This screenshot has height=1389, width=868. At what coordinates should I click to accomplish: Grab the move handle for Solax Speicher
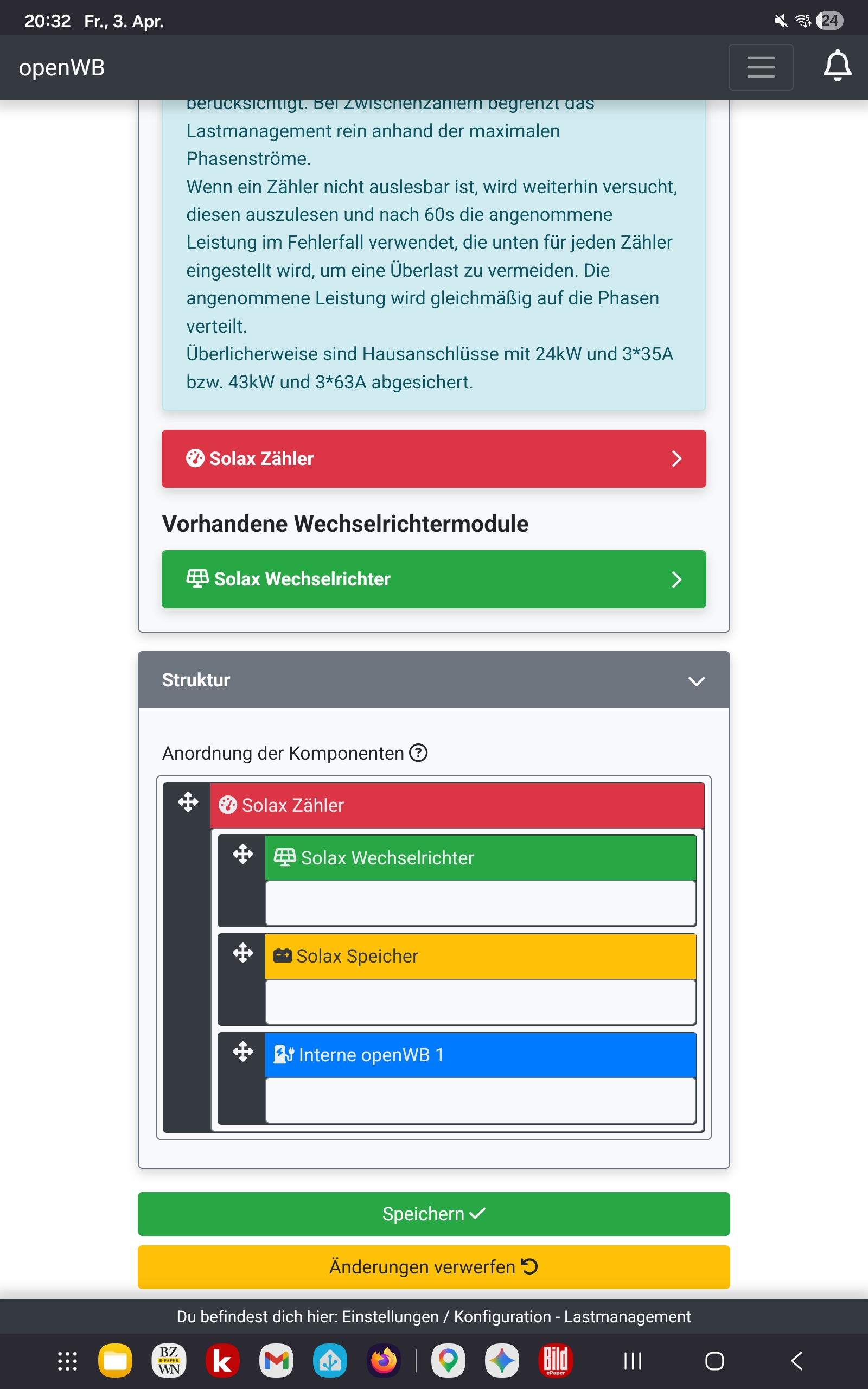tap(243, 953)
